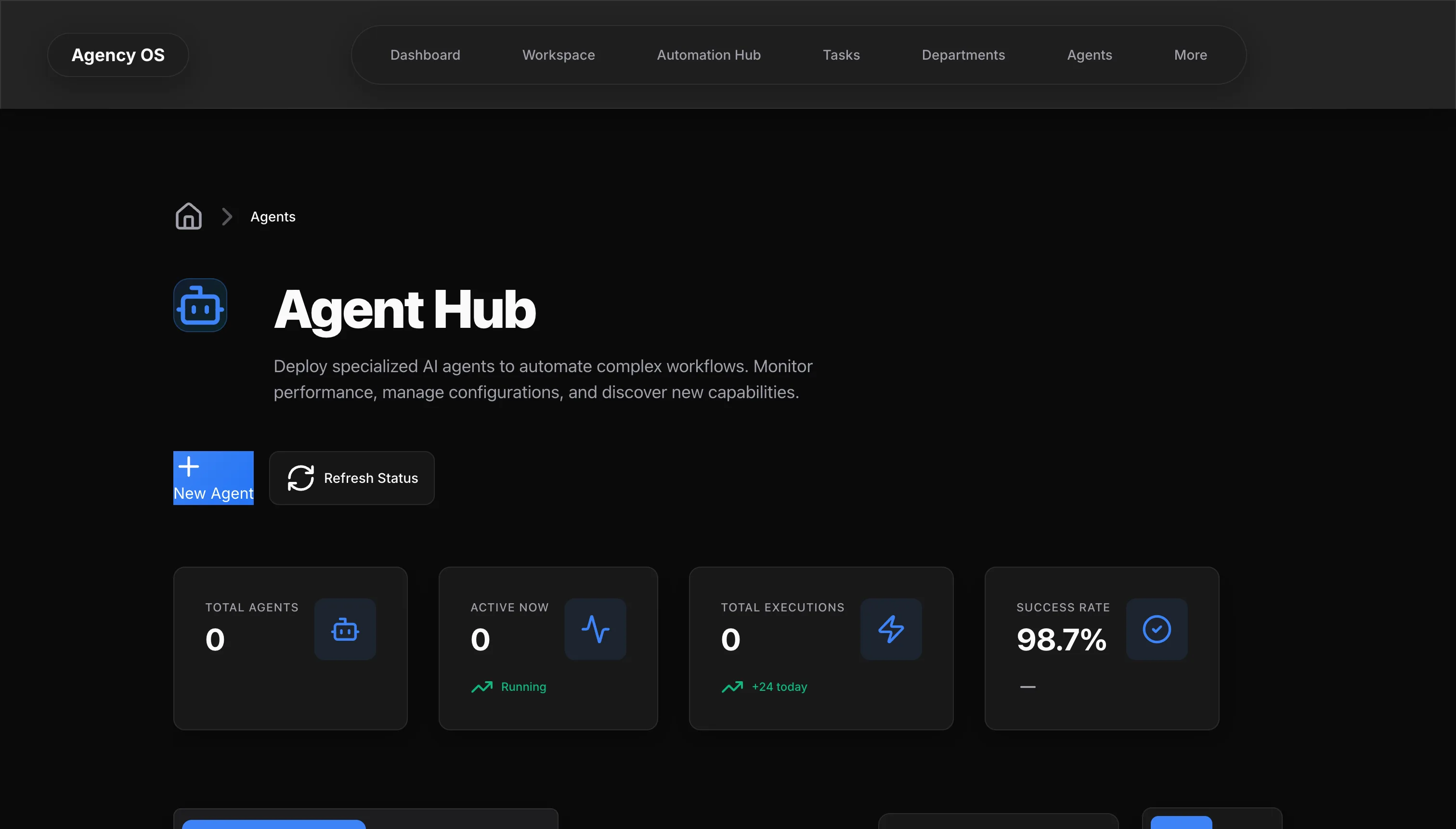
Task: Click the green trend arrow next to Running
Action: (482, 687)
